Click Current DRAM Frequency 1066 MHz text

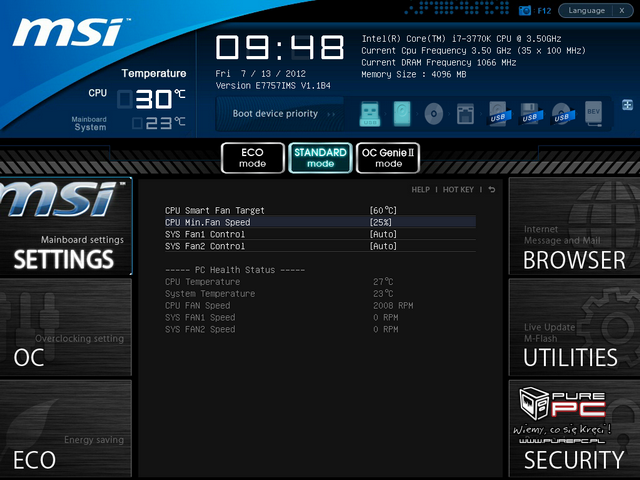(x=439, y=63)
